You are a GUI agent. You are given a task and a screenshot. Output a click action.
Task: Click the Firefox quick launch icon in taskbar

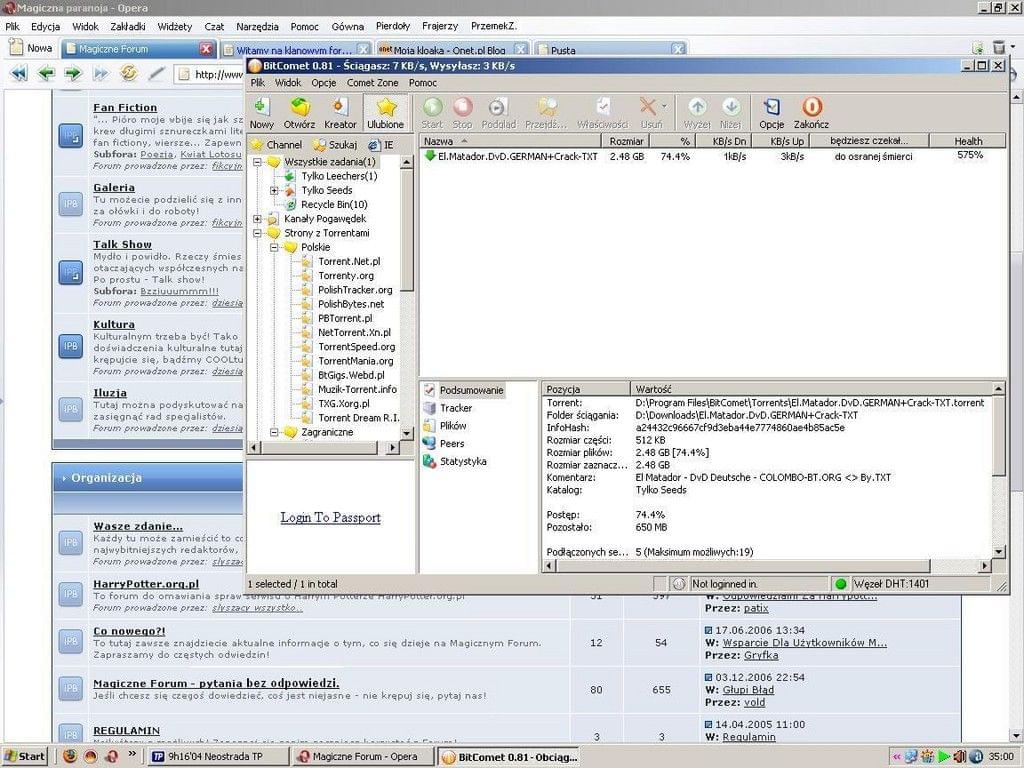tap(69, 756)
